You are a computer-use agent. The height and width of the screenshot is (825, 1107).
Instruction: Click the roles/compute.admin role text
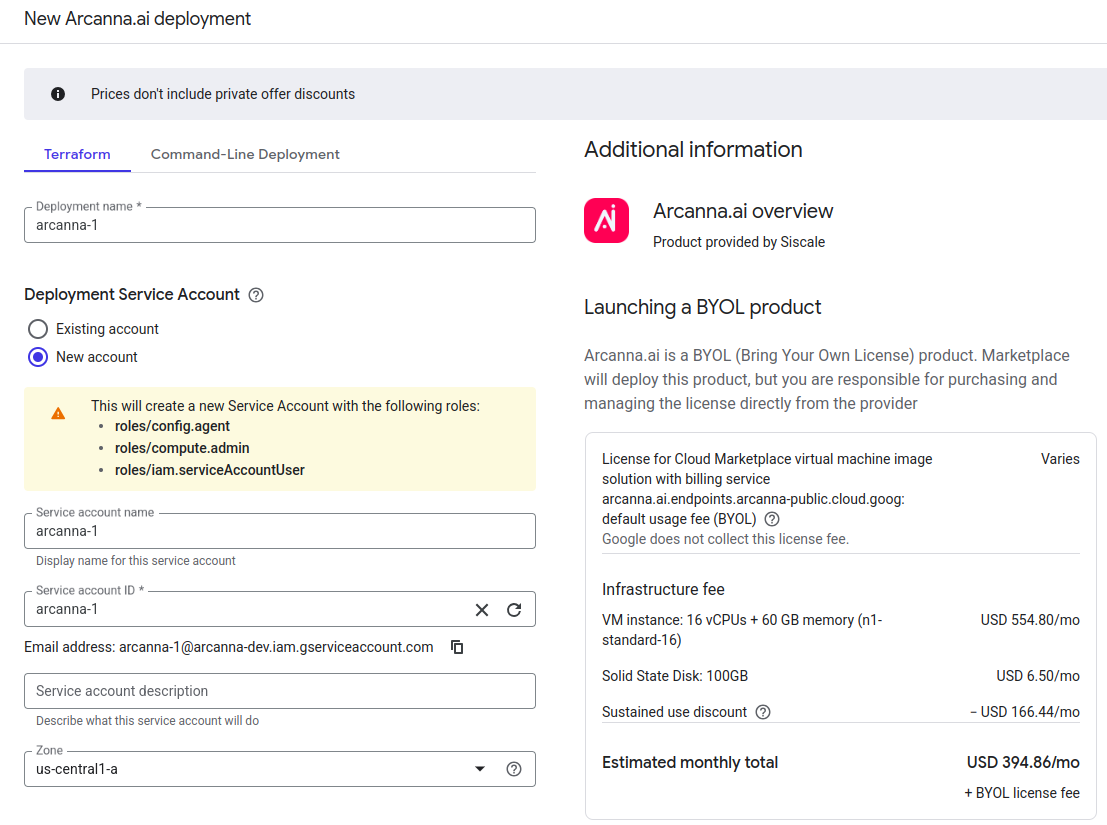pyautogui.click(x=182, y=448)
